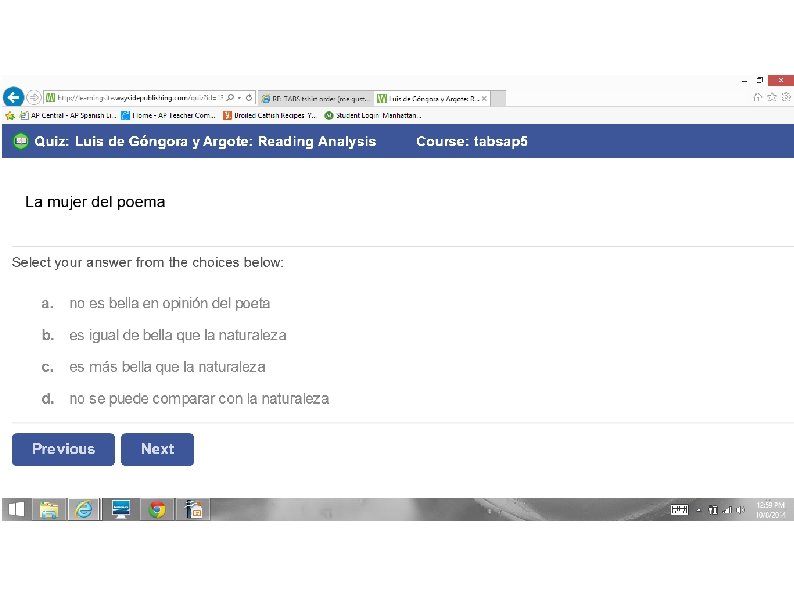
Task: Open the Broiled Catfish Recipes bookmark
Action: 270,115
